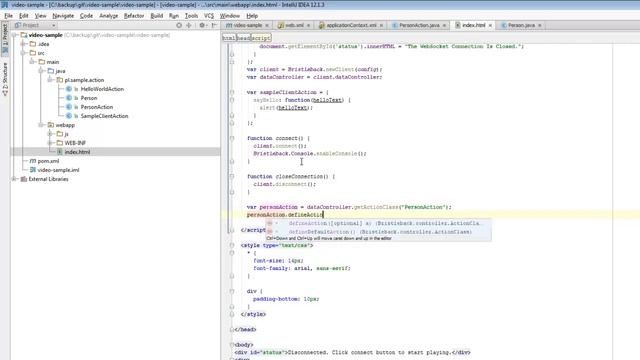Close the applicationContext.xml editor tab
This screenshot has height=360, width=640.
(381, 25)
